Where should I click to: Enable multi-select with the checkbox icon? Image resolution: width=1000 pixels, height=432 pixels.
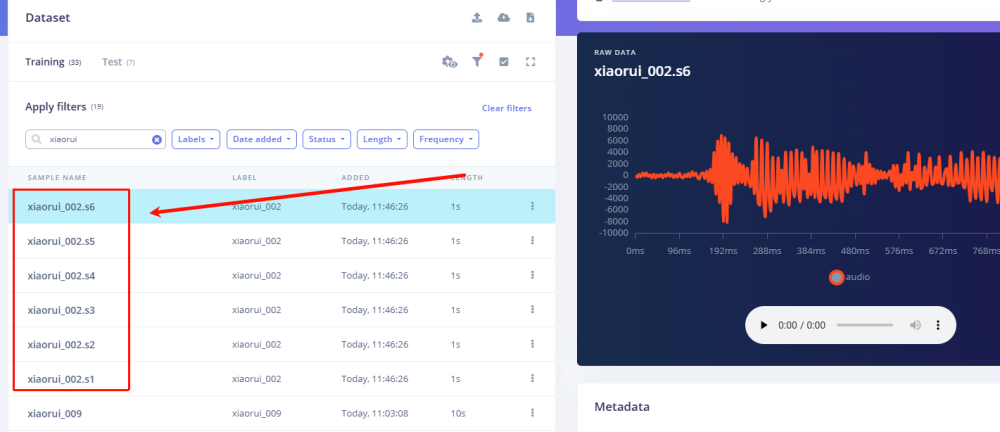504,62
